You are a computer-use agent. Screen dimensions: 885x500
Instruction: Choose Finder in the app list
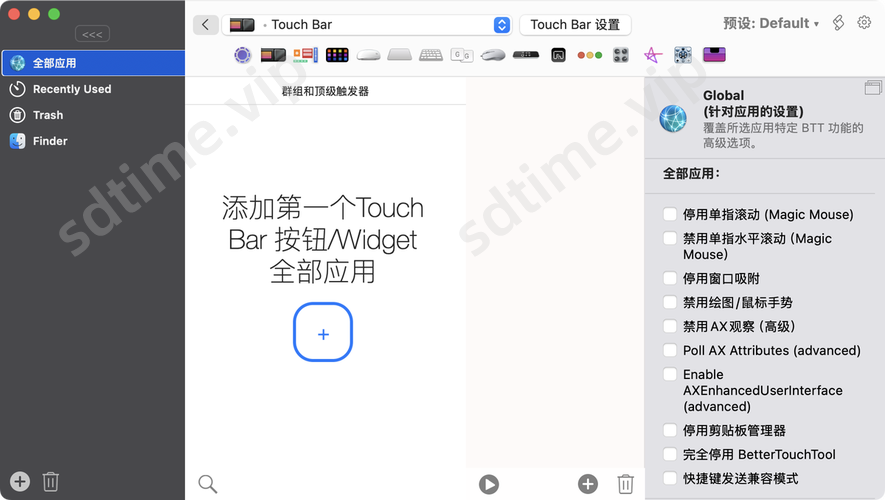(50, 141)
